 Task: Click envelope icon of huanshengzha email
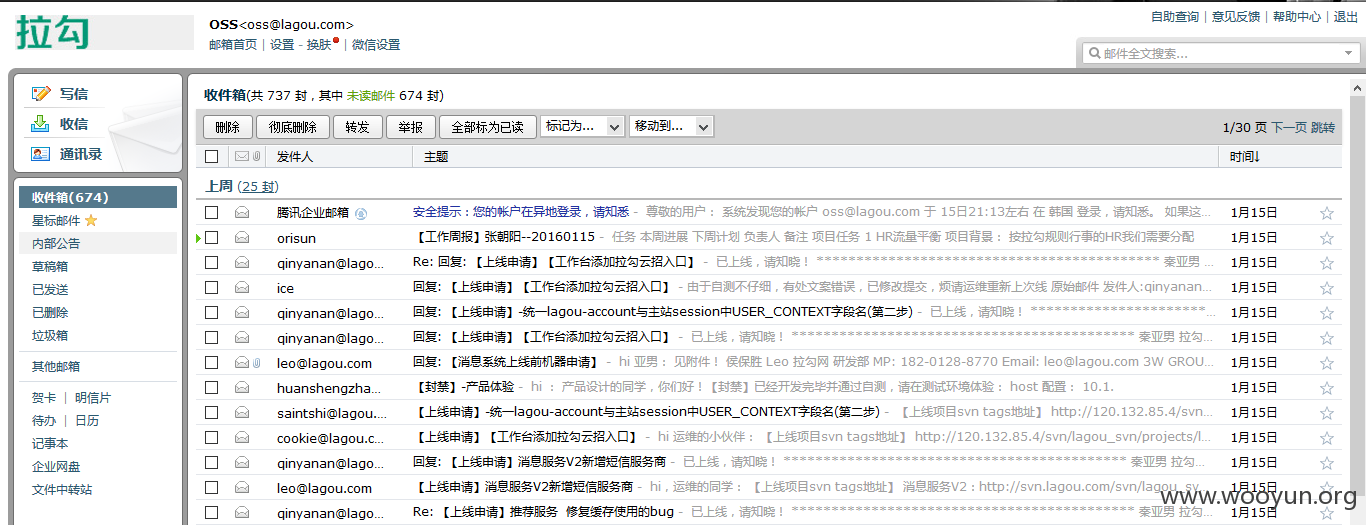[242, 387]
